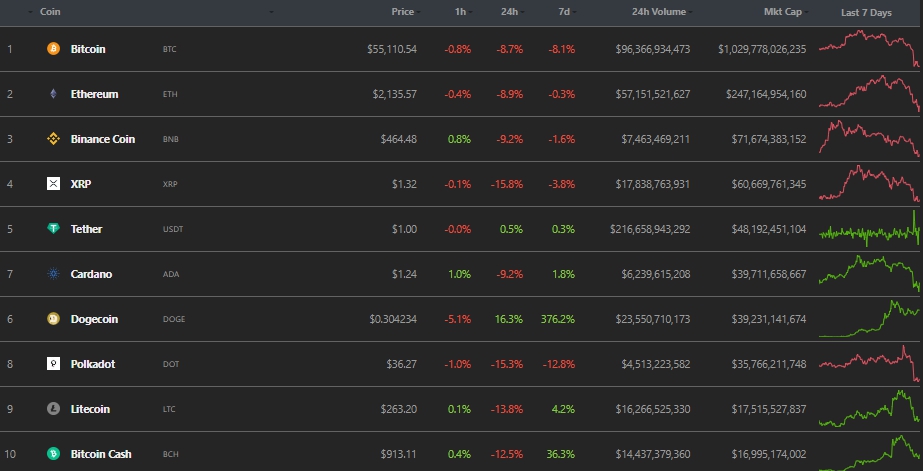Click the Litecoin grey logo icon
This screenshot has height=471, width=923.
[54, 409]
